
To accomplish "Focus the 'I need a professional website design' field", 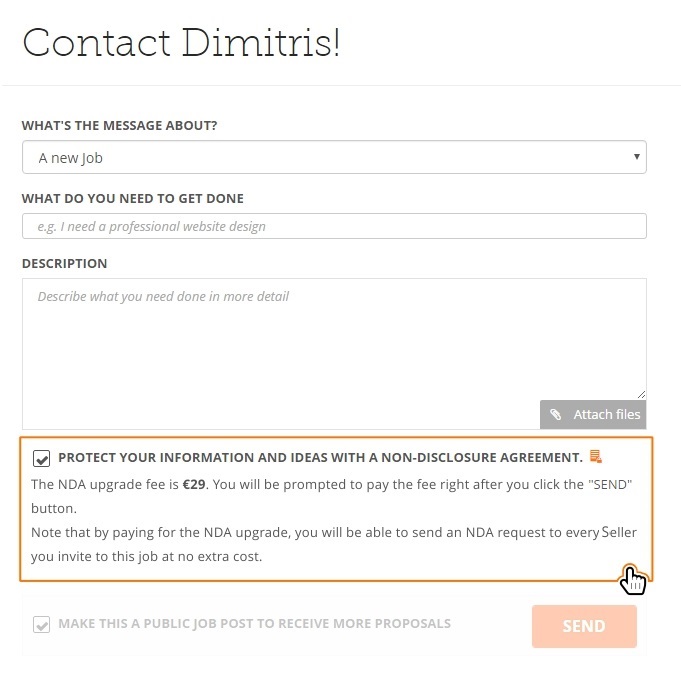I will pyautogui.click(x=334, y=226).
